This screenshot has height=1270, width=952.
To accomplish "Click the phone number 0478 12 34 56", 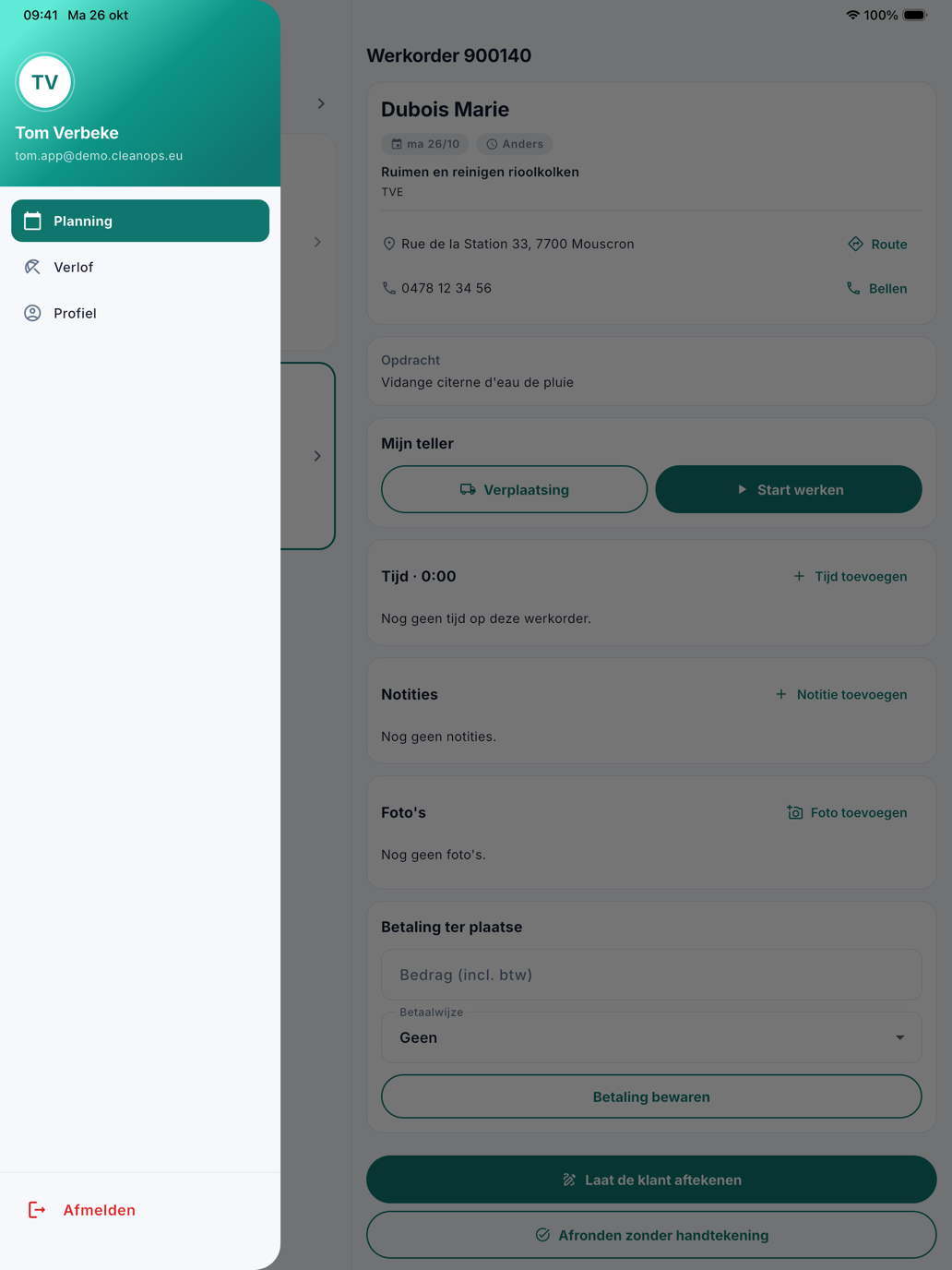I will click(x=446, y=288).
